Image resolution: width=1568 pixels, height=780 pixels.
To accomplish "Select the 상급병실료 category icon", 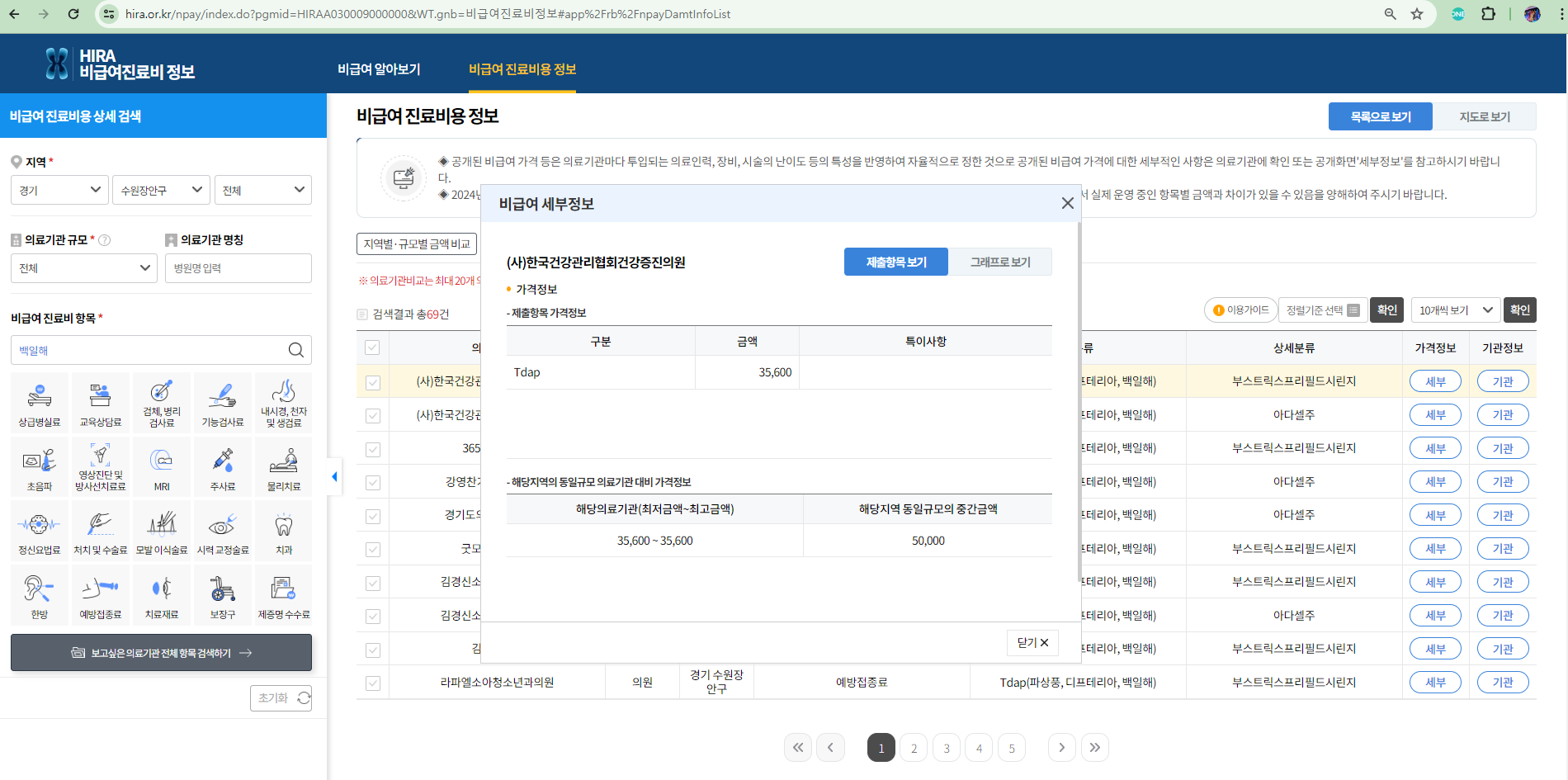I will (x=40, y=403).
